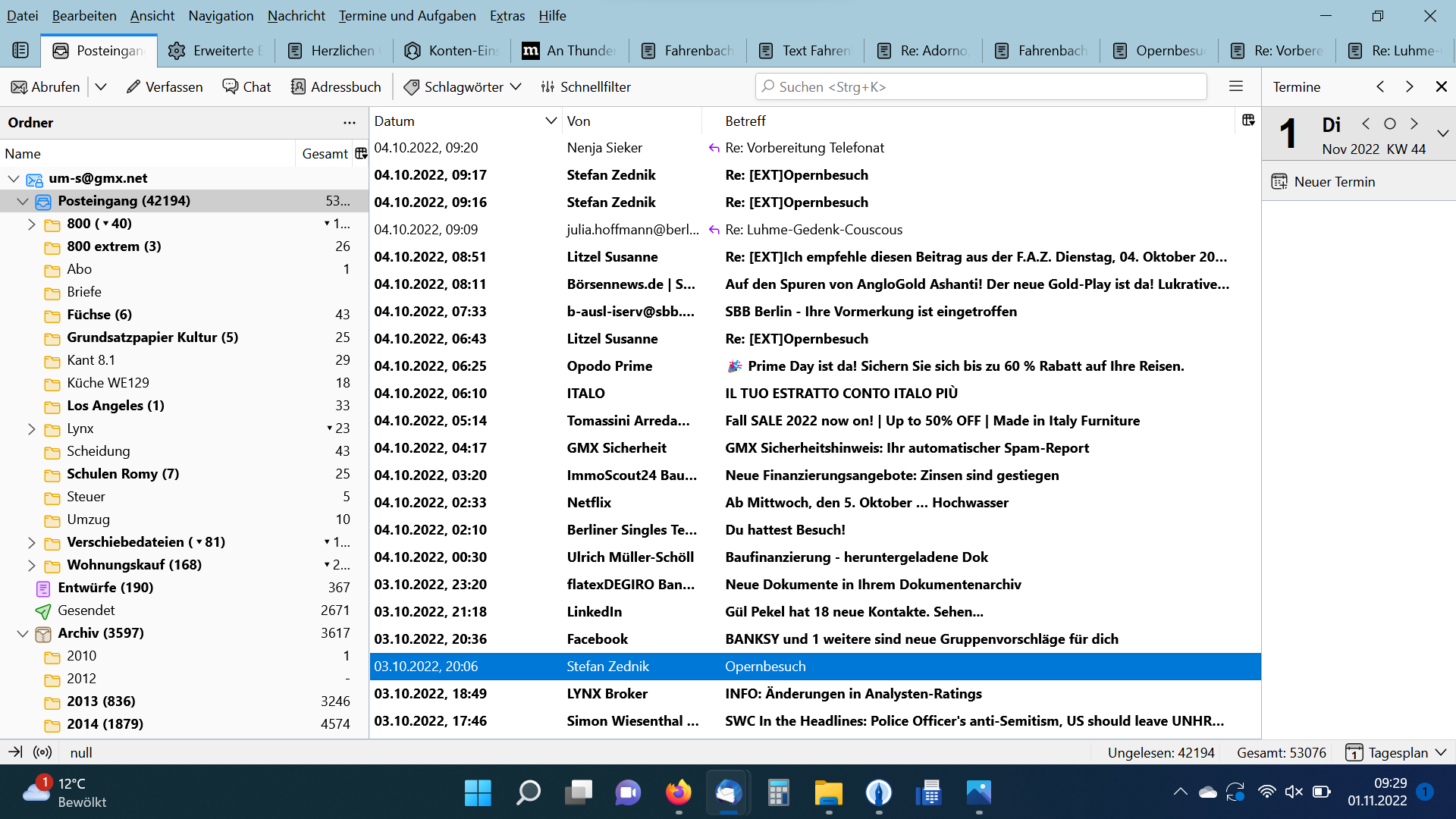Open the spaces toolbar icon left of tabs
Viewport: 1456px width, 819px height.
tap(20, 50)
